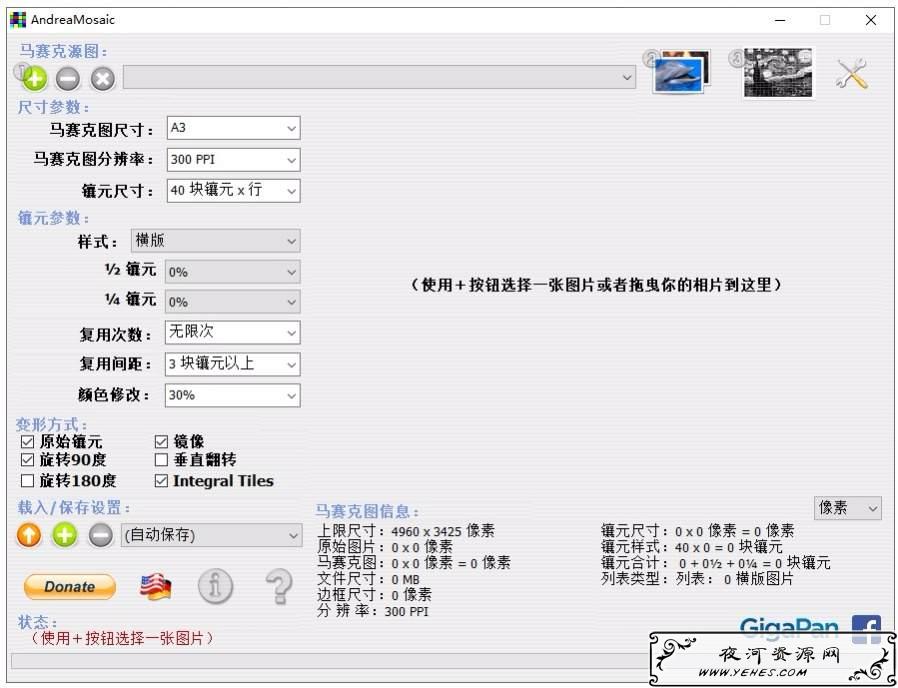Toggle the 旋转90度 checkbox
The height and width of the screenshot is (688, 898).
click(27, 459)
